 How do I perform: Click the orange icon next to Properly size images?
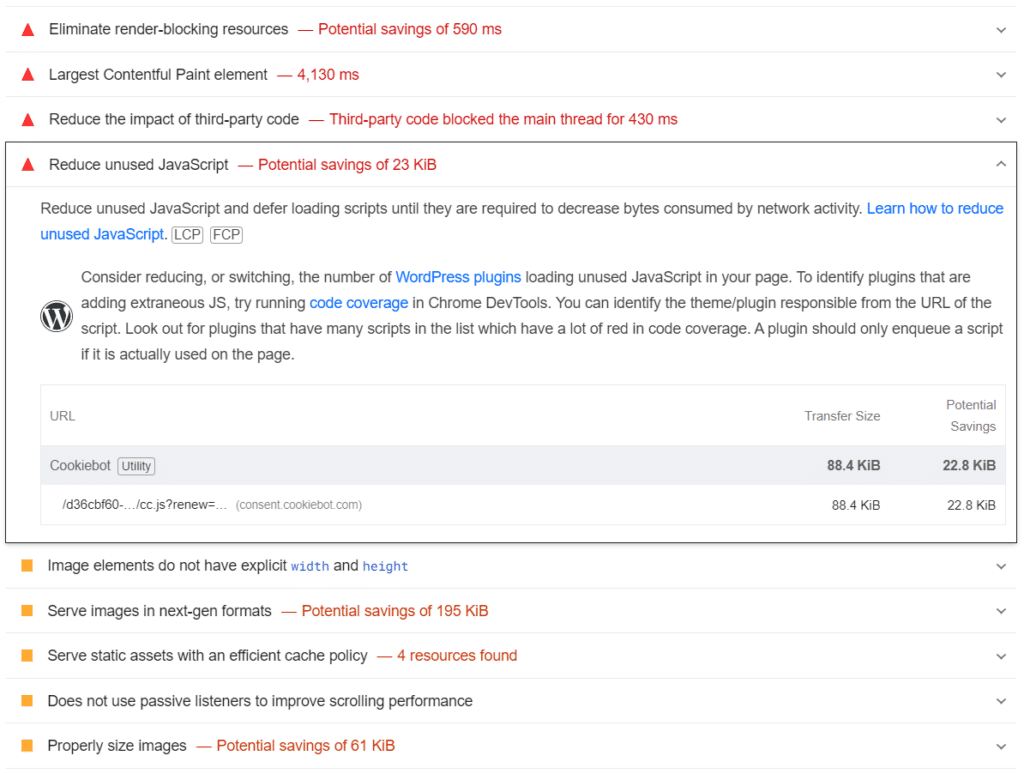27,745
